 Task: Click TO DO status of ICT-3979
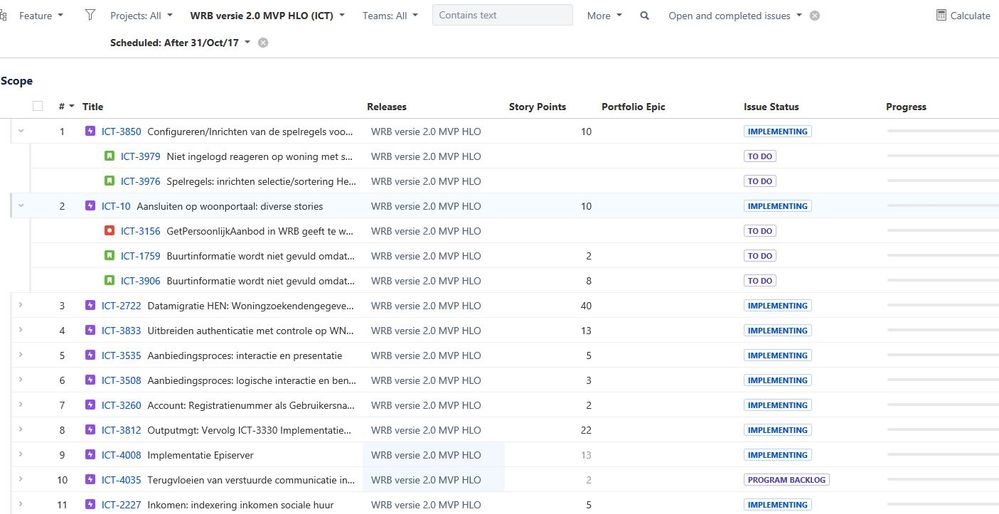[759, 156]
